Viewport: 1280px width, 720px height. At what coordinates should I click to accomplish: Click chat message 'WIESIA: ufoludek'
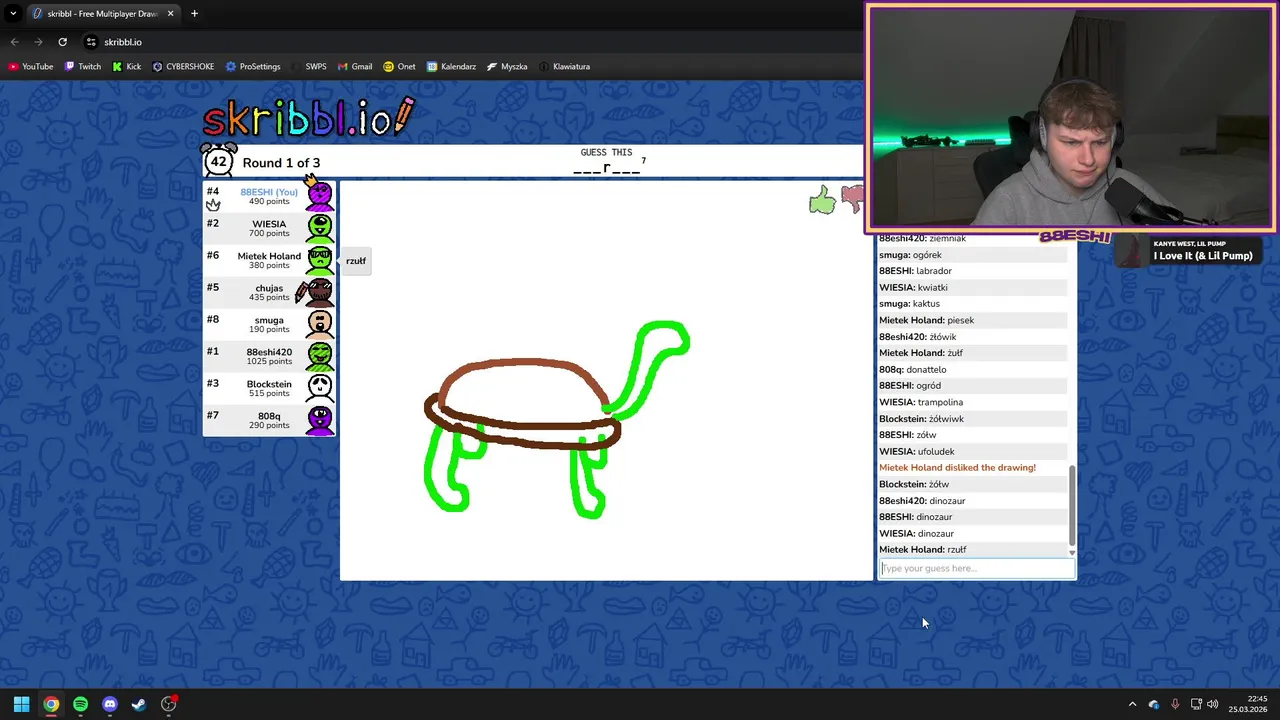pos(916,451)
